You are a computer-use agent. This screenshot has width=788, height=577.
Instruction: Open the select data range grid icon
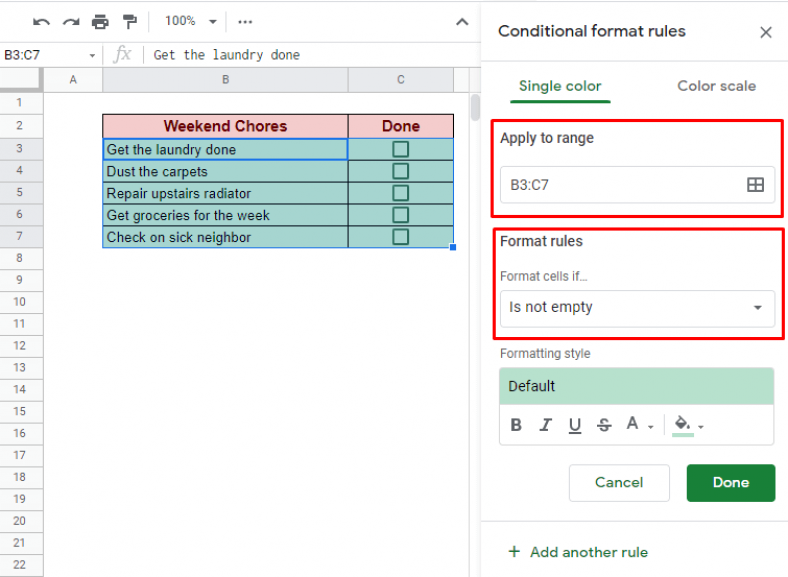coord(755,185)
